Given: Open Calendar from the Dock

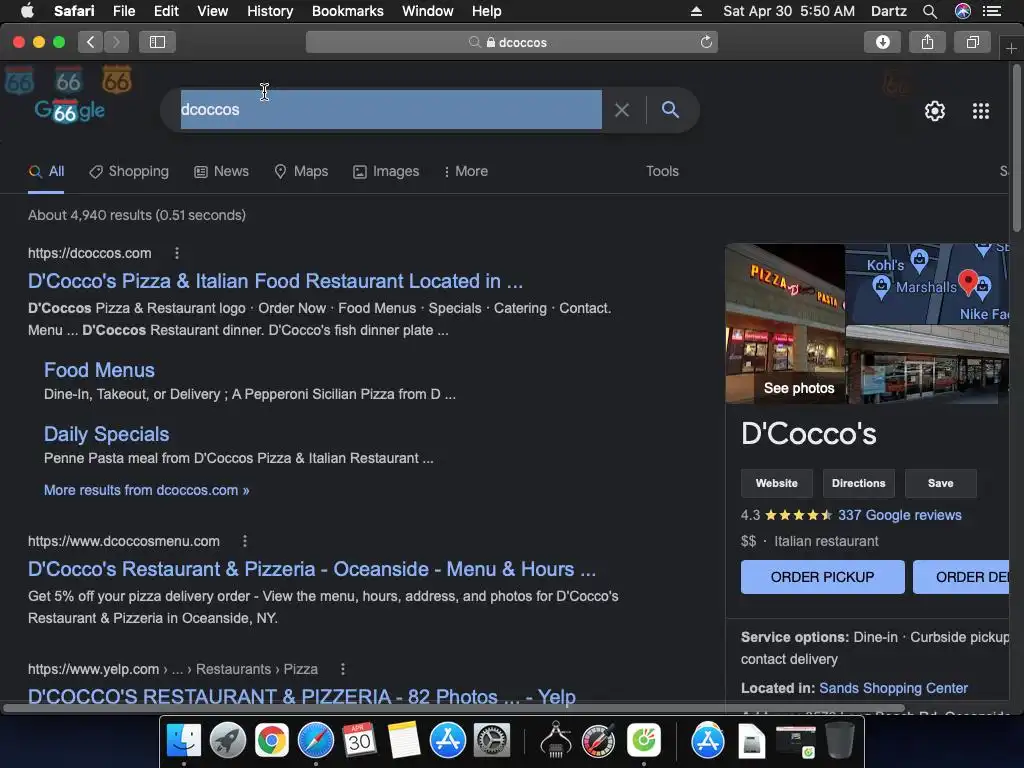Looking at the screenshot, I should (359, 741).
